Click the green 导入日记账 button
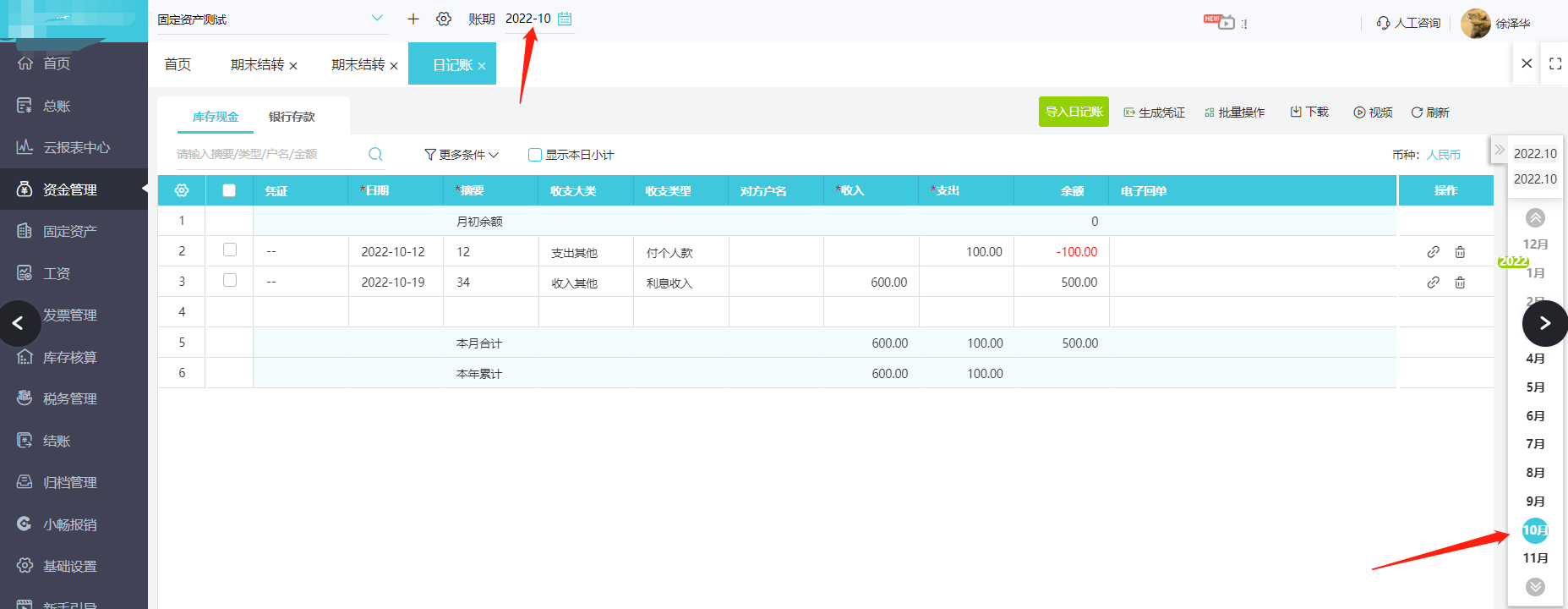Viewport: 1568px width, 609px height. tap(1074, 112)
